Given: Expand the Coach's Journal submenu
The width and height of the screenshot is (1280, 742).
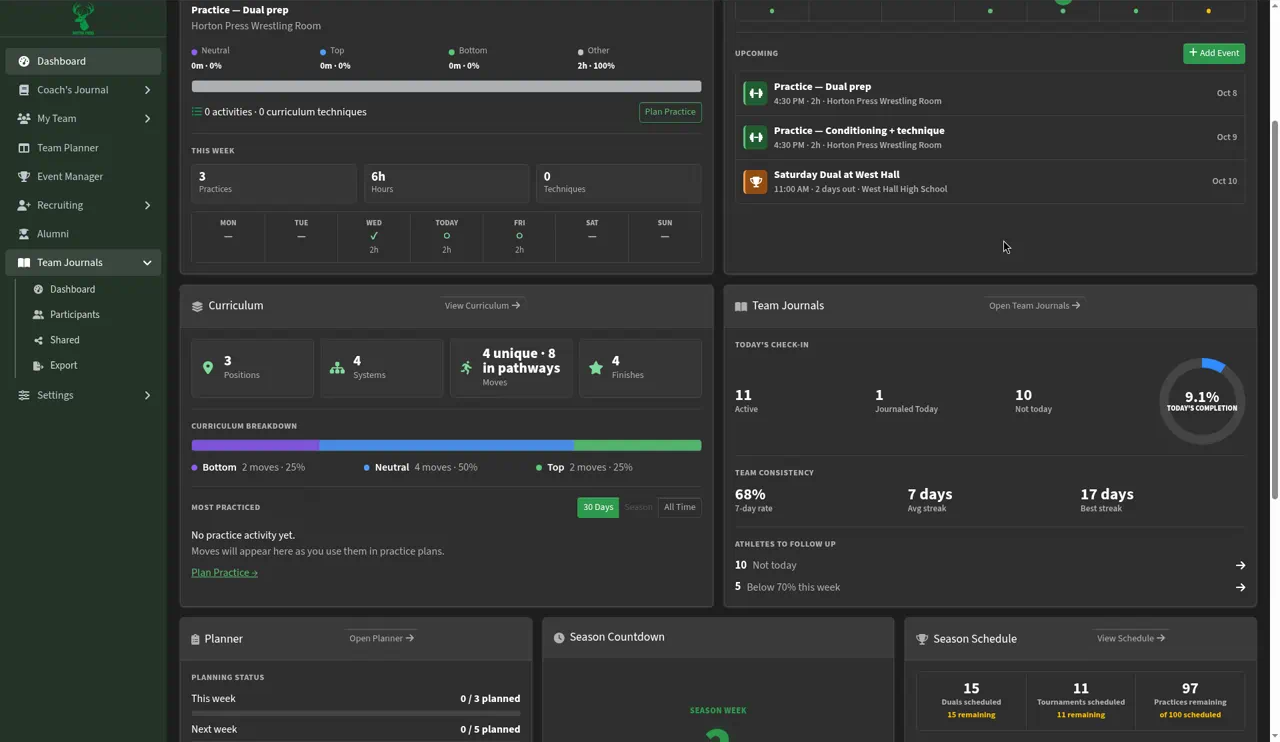Looking at the screenshot, I should point(147,90).
